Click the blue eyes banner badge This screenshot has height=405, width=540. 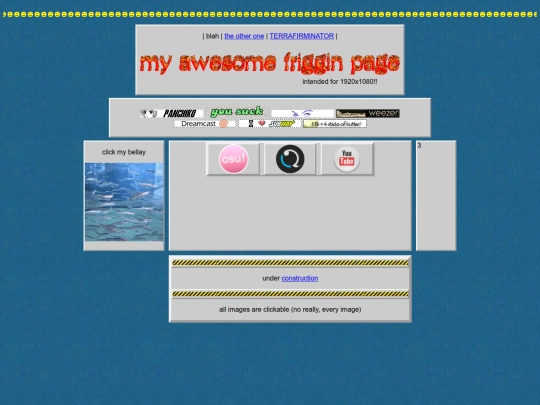pos(302,113)
